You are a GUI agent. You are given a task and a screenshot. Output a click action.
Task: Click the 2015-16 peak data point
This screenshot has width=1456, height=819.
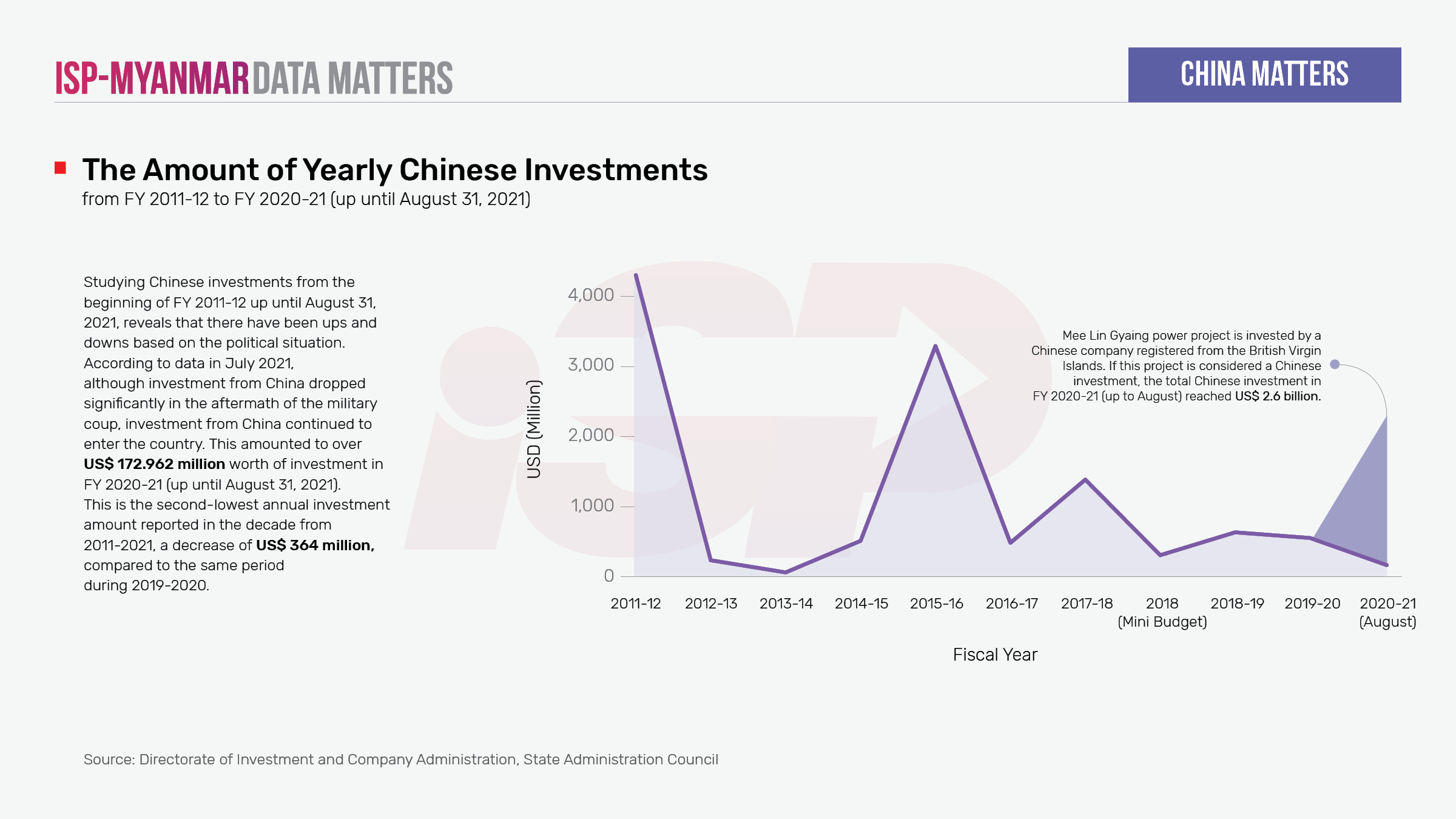click(935, 346)
